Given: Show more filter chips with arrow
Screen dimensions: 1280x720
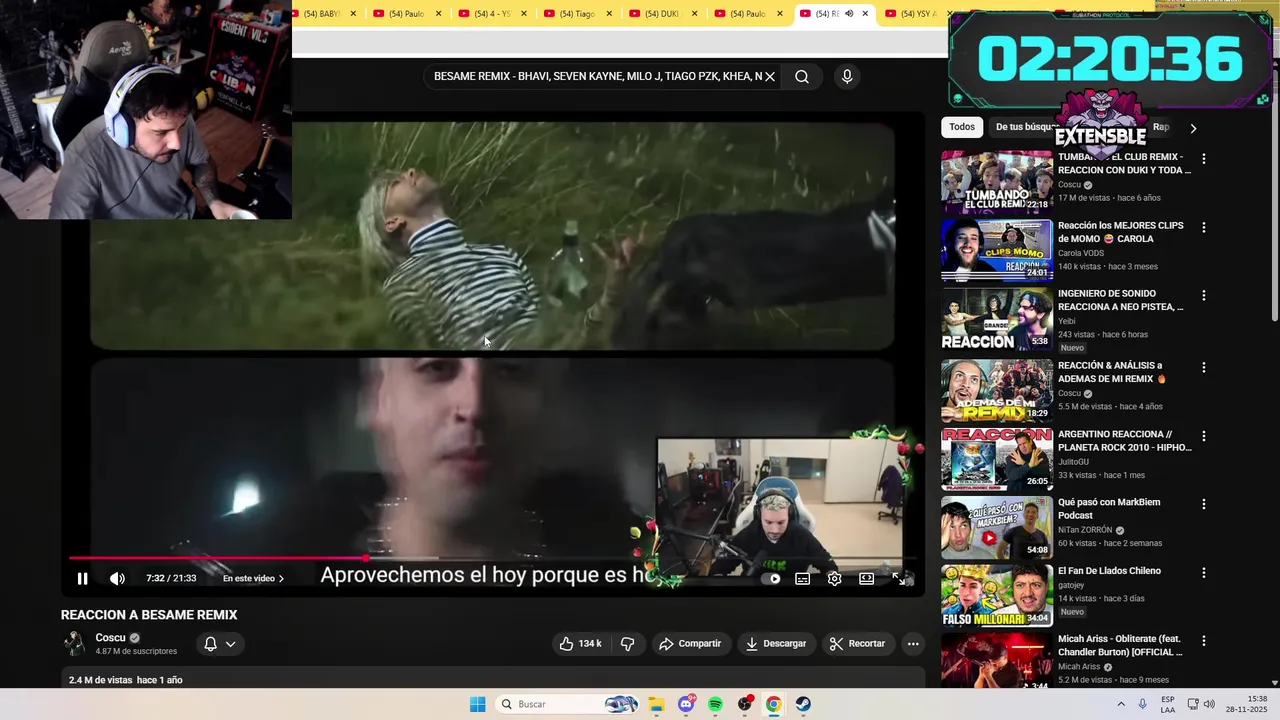Looking at the screenshot, I should click(1193, 128).
